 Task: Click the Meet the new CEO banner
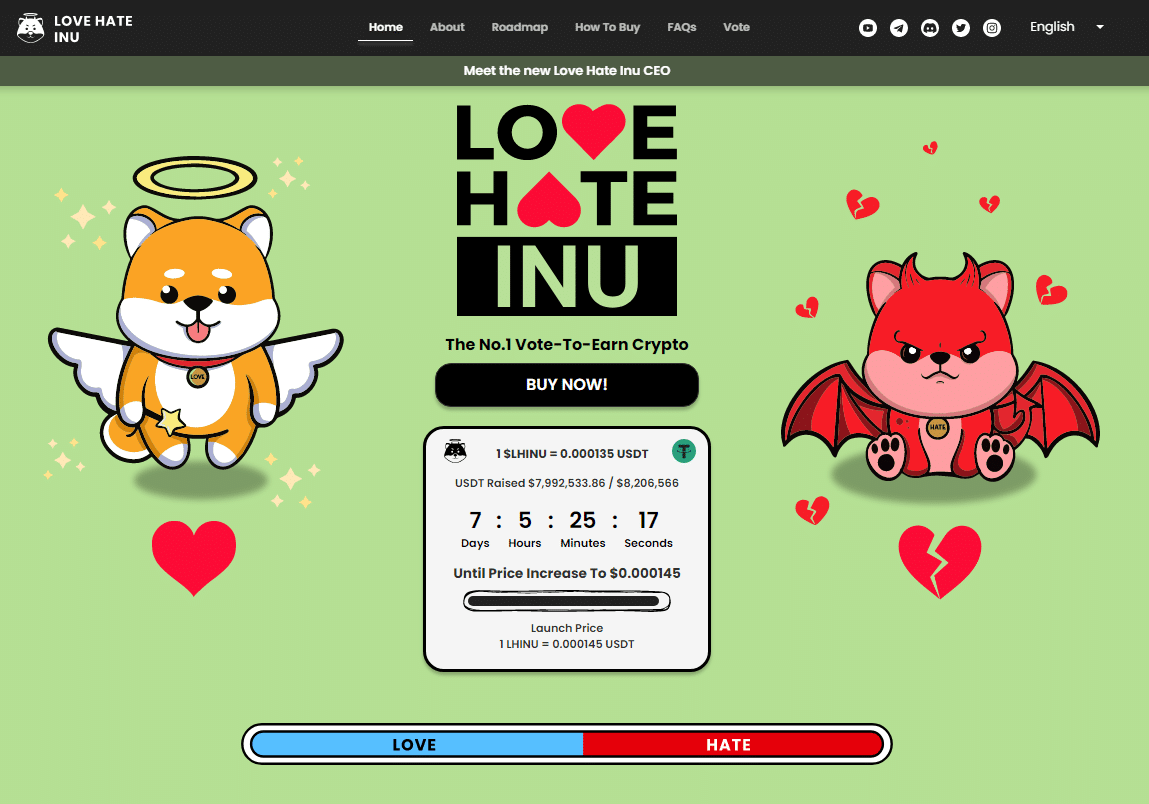pyautogui.click(x=567, y=71)
